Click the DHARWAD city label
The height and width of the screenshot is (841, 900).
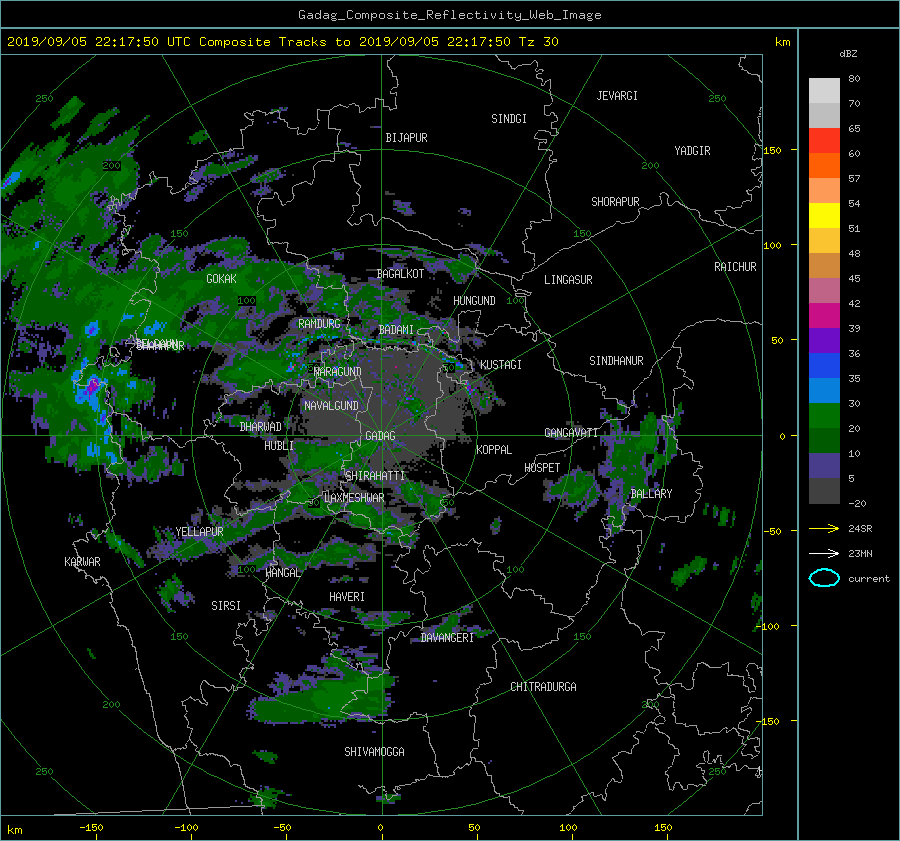261,427
